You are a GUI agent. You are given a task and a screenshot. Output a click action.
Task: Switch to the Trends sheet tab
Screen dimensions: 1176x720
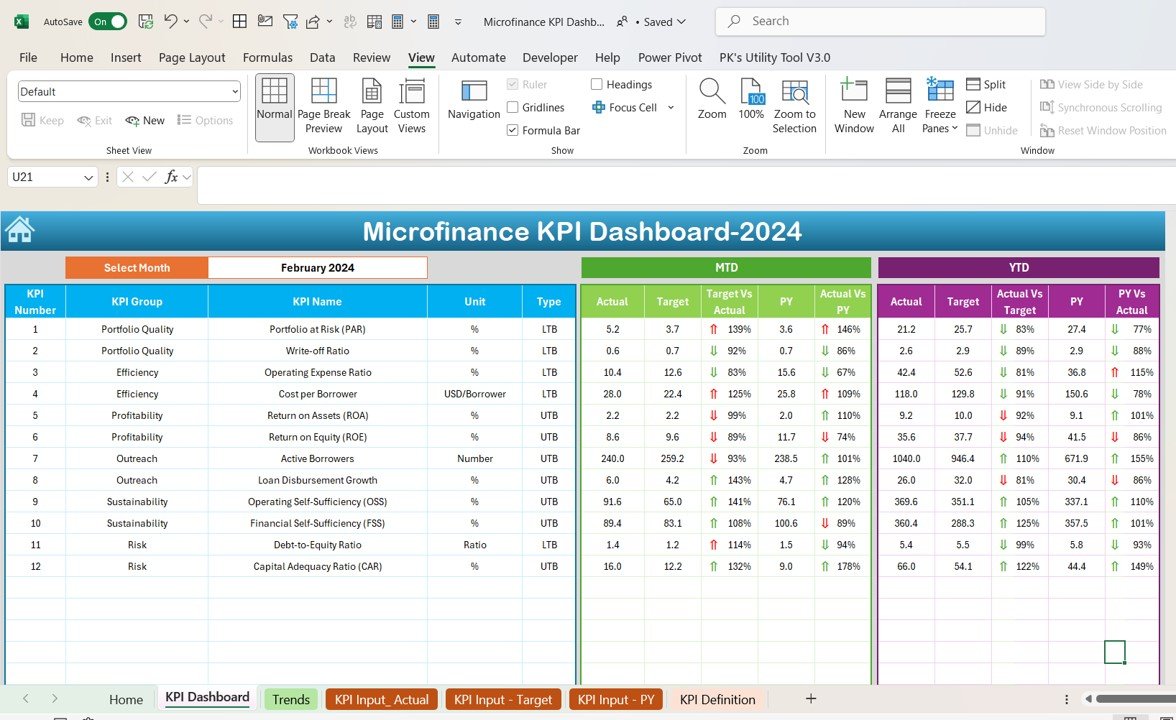[x=291, y=700]
